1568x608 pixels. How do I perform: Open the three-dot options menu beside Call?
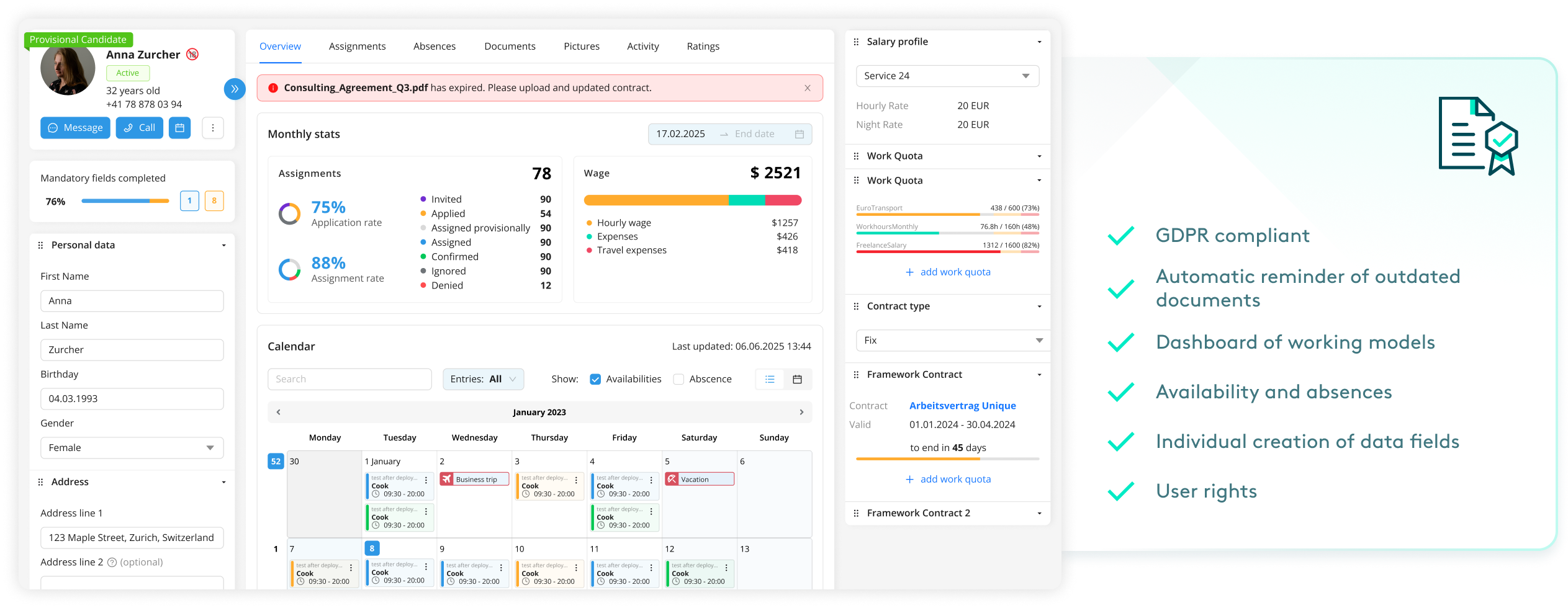213,128
